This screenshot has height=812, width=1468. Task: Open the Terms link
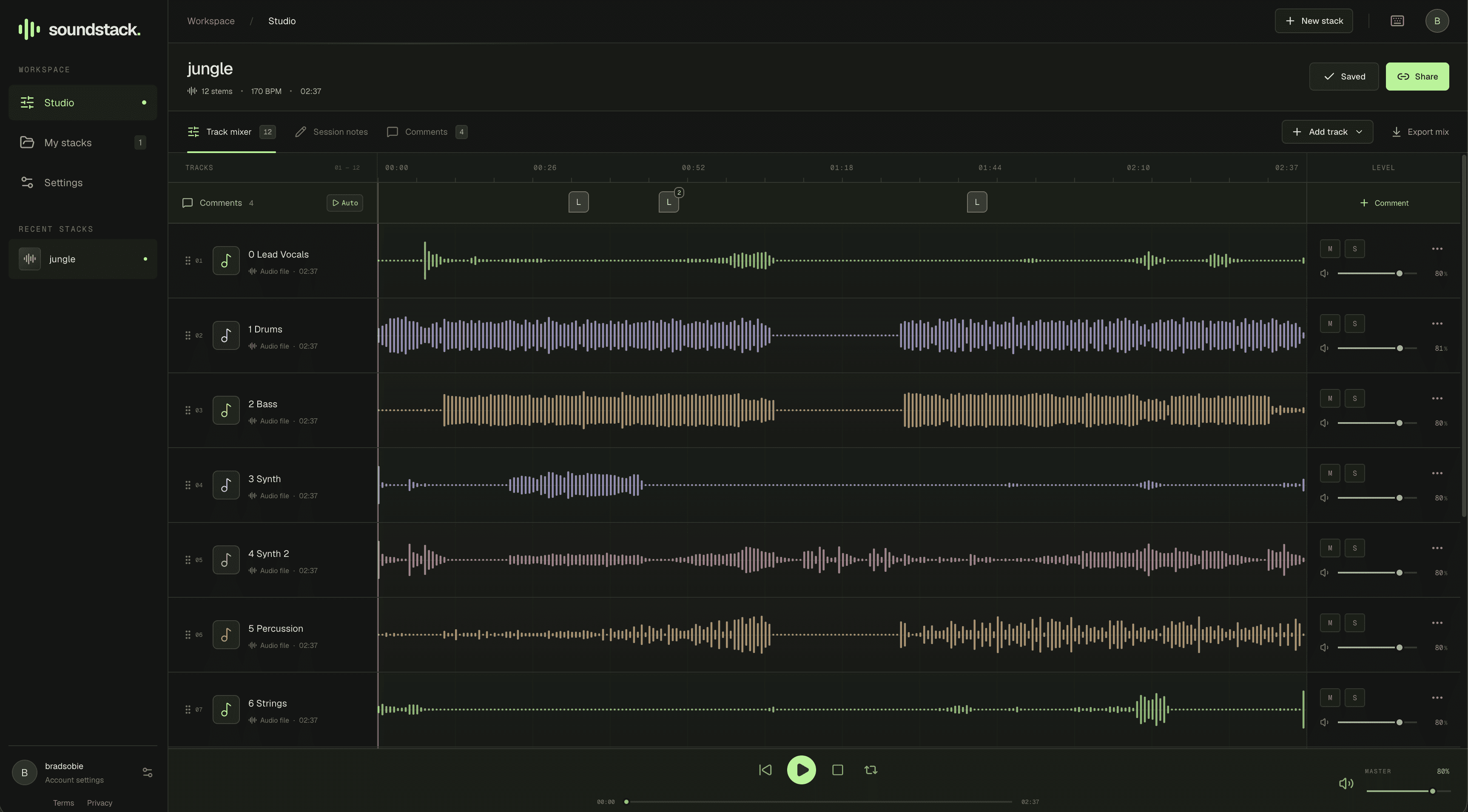63,803
